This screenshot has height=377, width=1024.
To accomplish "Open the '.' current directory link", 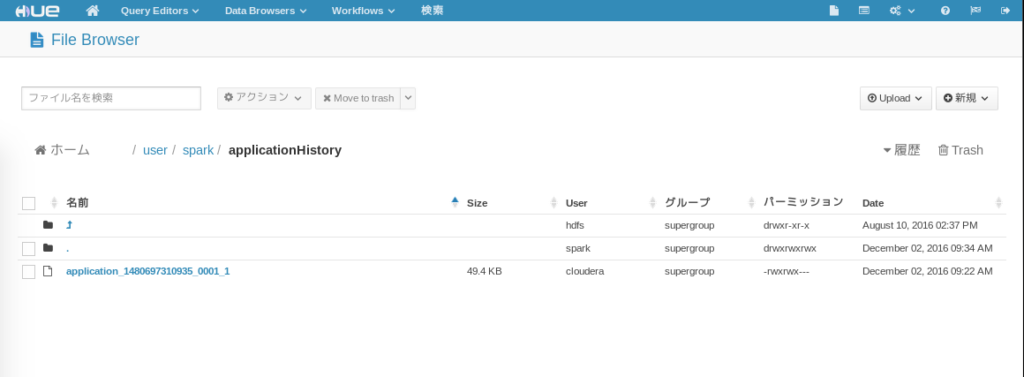I will click(x=67, y=248).
